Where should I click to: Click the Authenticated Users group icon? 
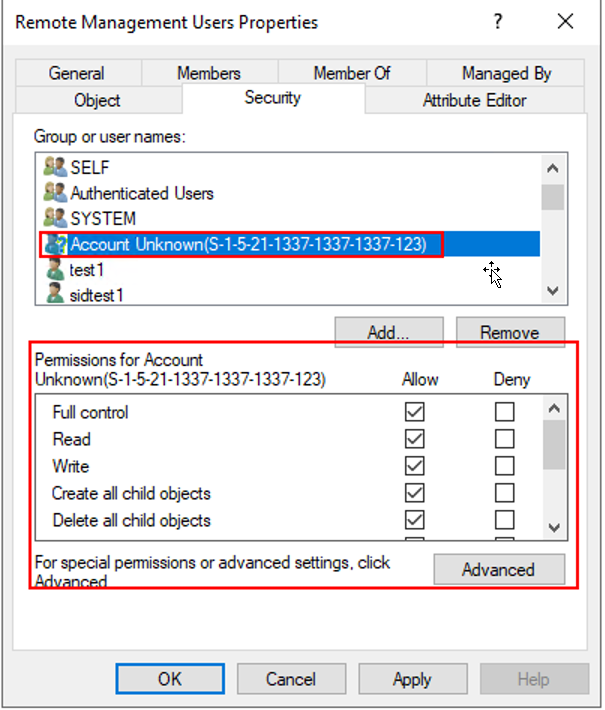coord(54,194)
